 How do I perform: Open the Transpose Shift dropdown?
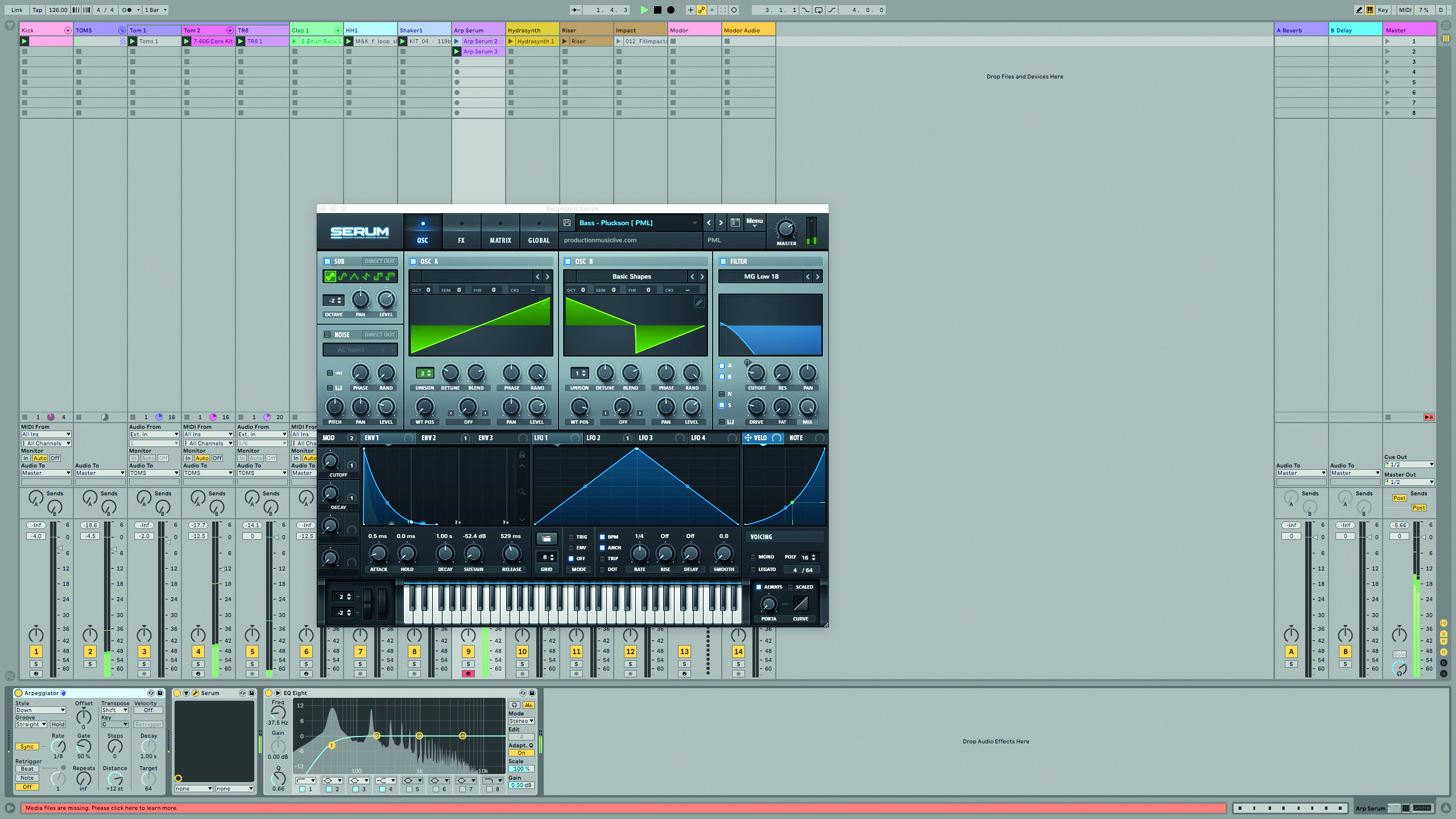(114, 710)
